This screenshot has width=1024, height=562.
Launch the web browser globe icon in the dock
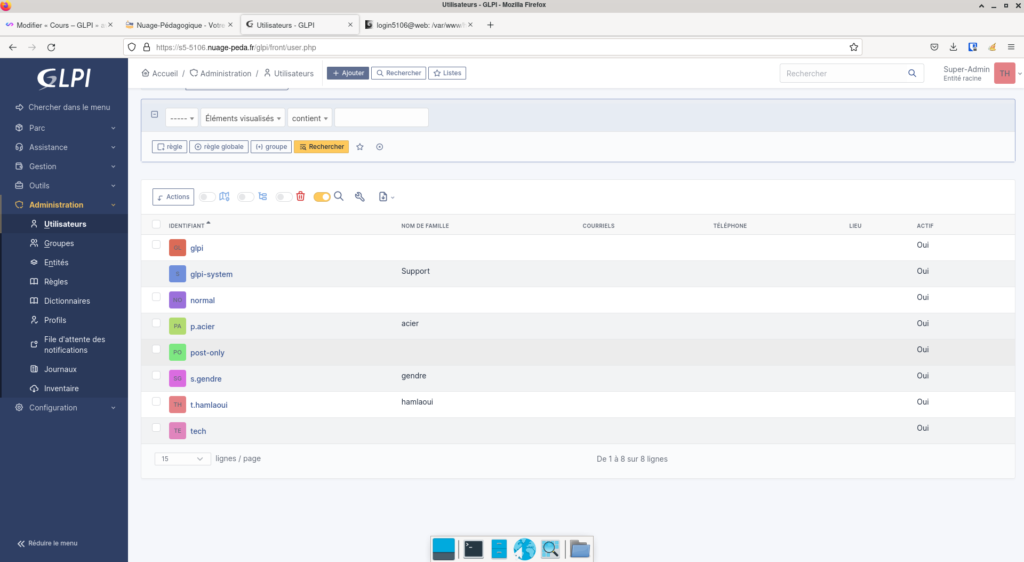coord(524,549)
